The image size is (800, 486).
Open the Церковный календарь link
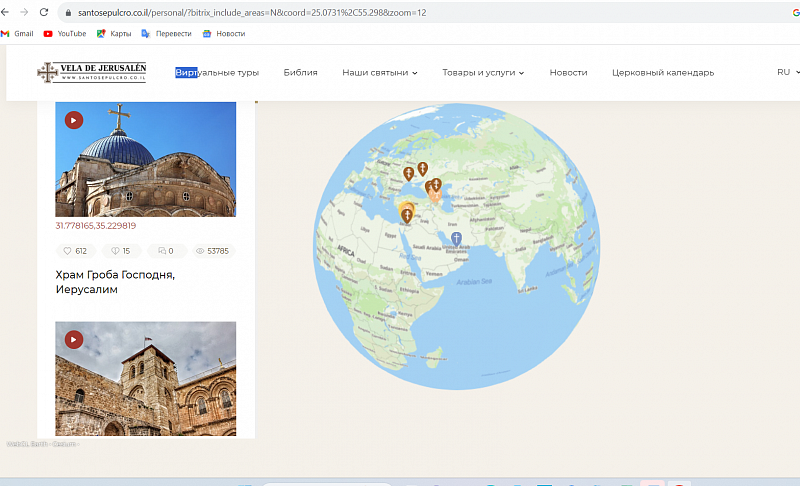pos(663,72)
